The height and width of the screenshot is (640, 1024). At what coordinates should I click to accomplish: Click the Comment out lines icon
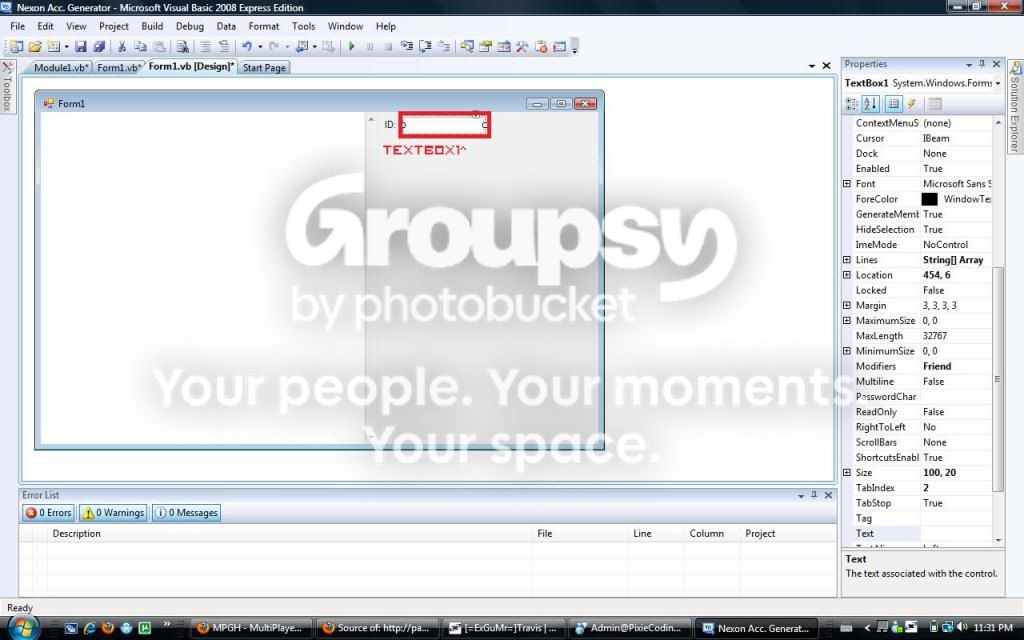coord(206,46)
